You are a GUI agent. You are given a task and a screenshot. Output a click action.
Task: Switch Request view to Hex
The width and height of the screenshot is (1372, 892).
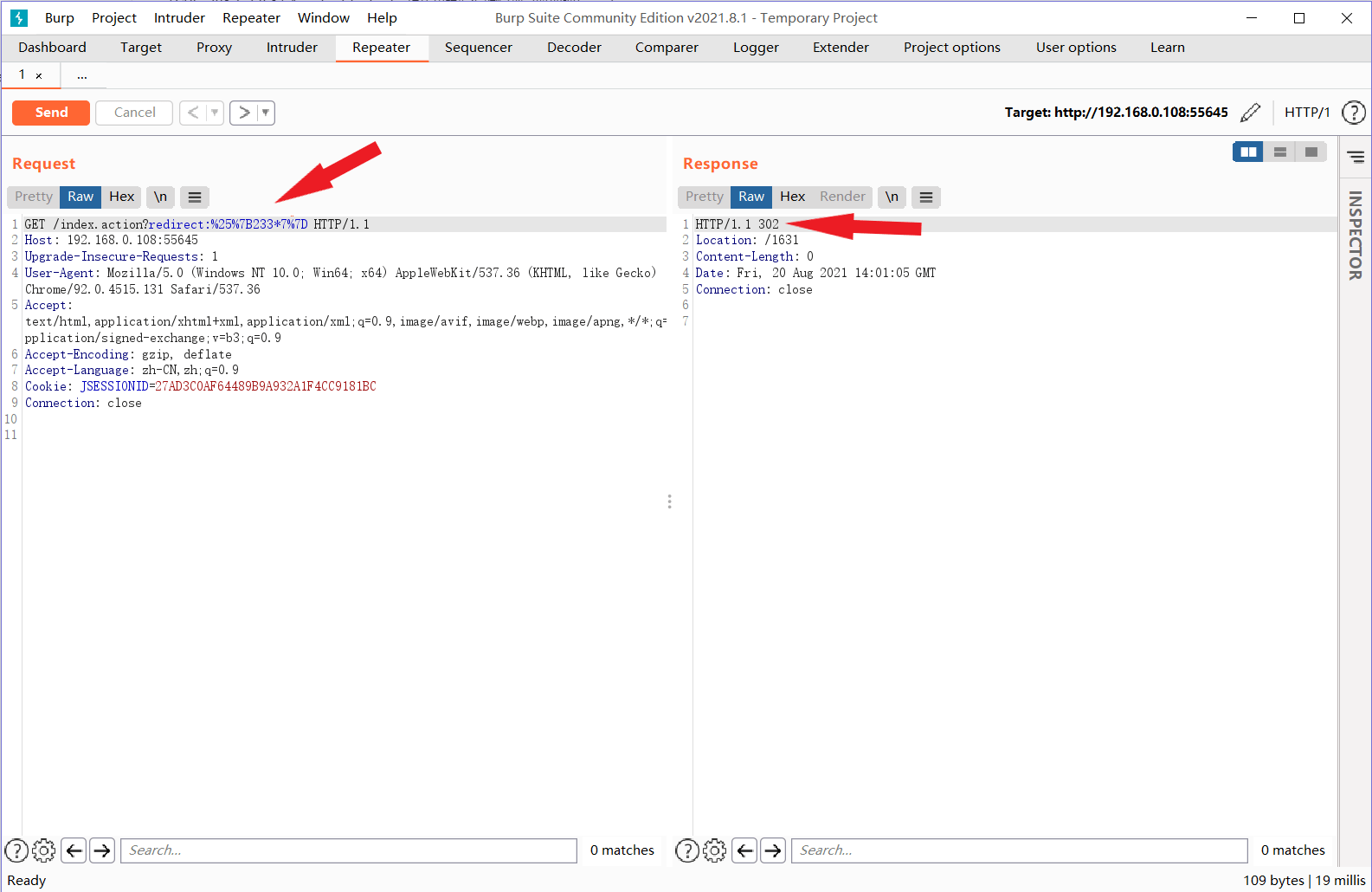pos(122,197)
